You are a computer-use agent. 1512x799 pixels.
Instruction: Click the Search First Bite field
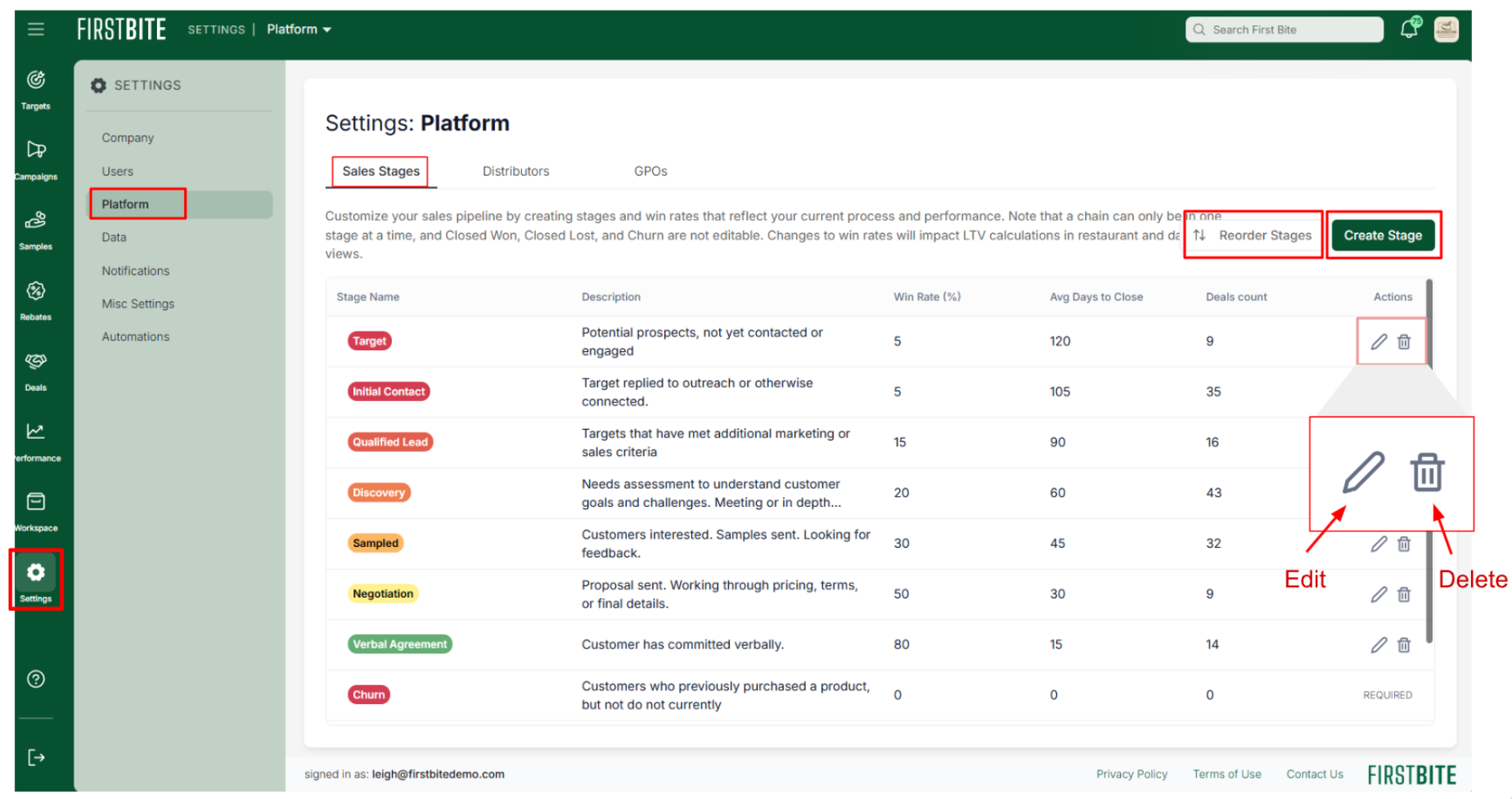[1285, 29]
